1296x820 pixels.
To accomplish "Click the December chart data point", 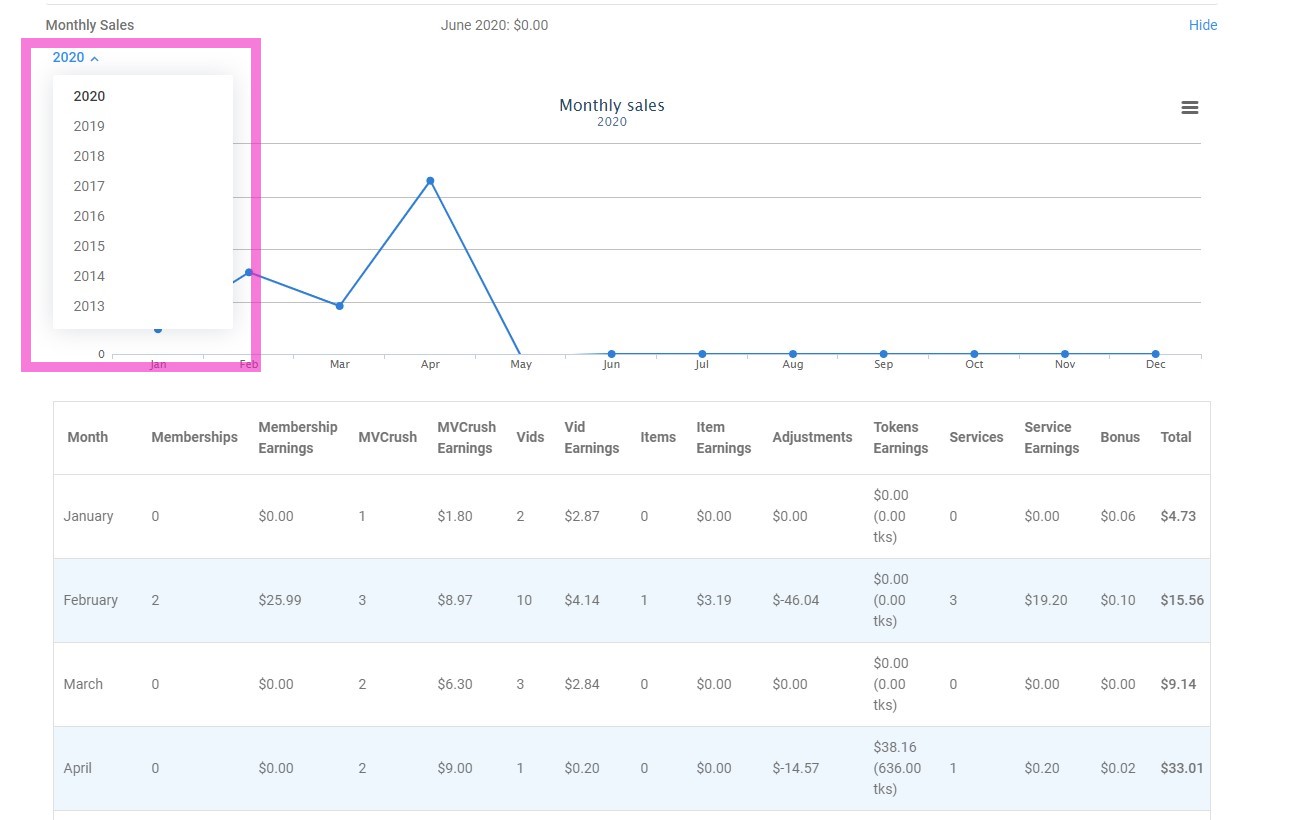I will 1155,354.
